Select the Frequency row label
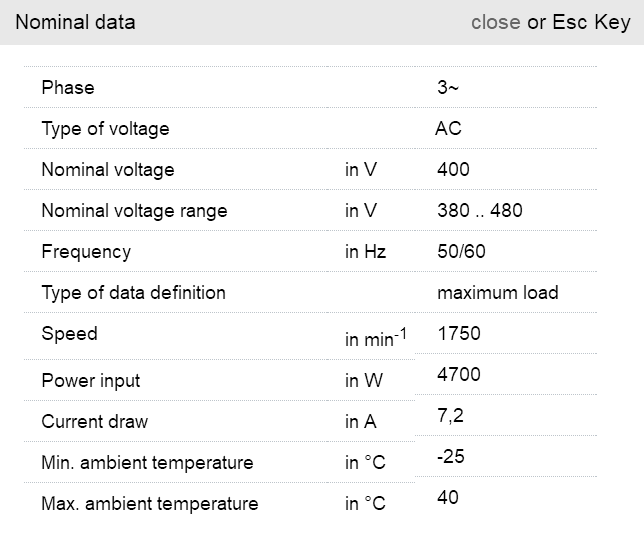Viewport: 644px width, 539px height. (x=86, y=252)
